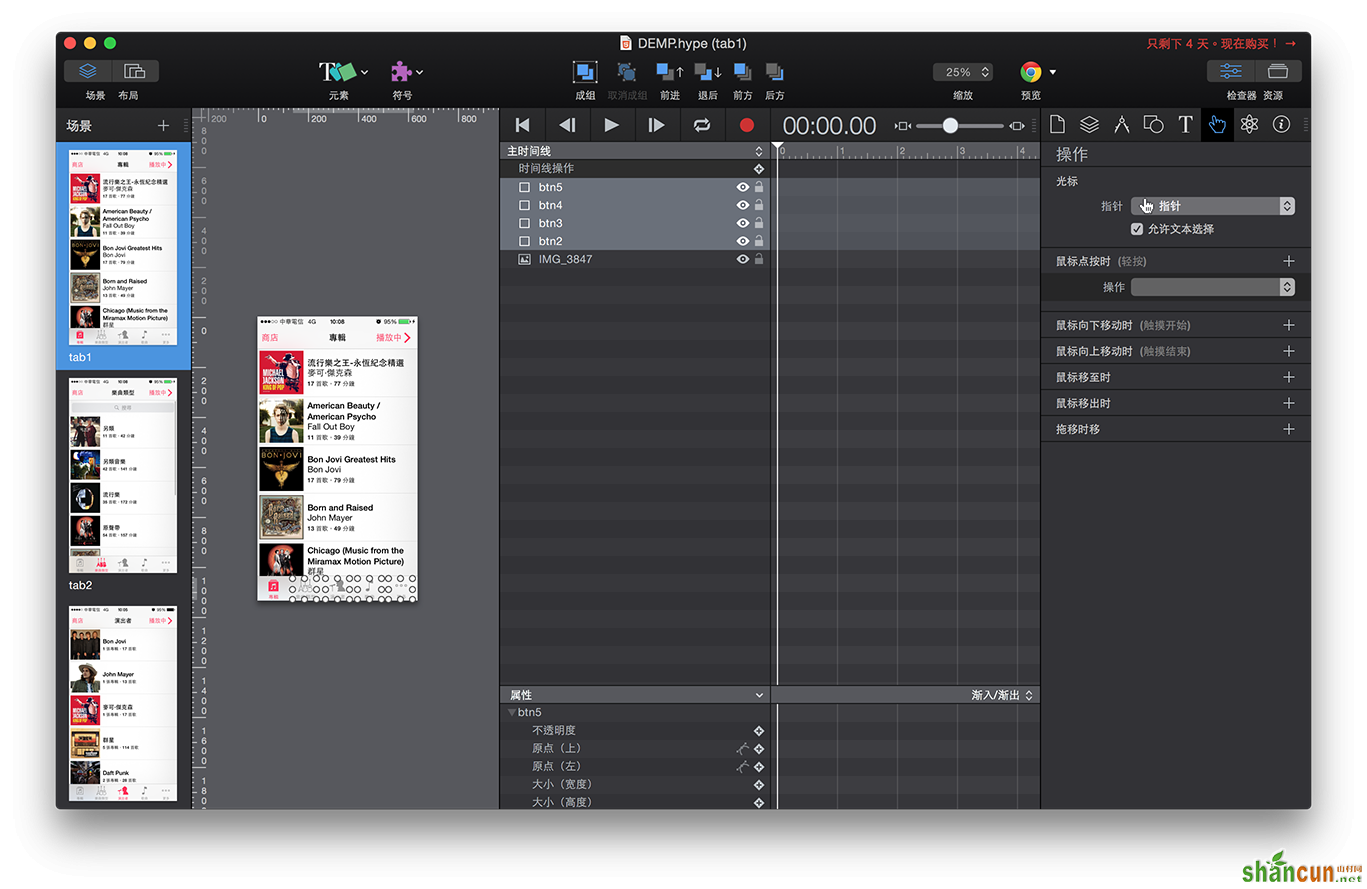Play the animation
This screenshot has width=1367, height=889.
[612, 125]
